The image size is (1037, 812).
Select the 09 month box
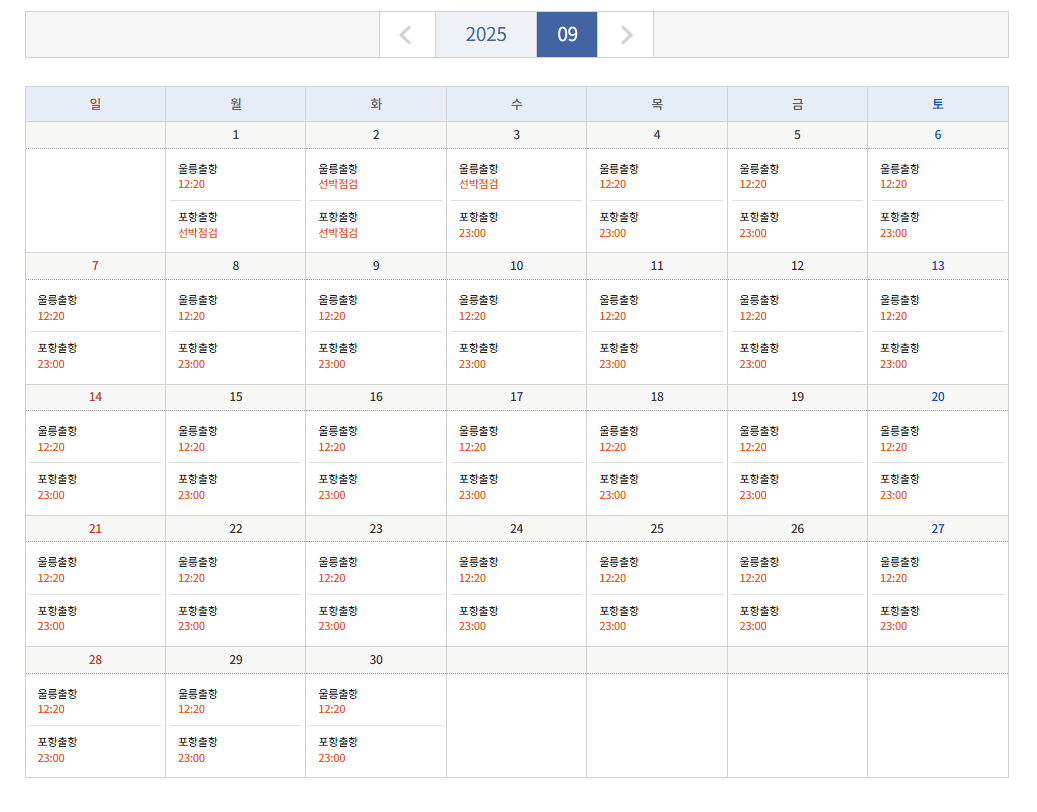click(x=567, y=34)
